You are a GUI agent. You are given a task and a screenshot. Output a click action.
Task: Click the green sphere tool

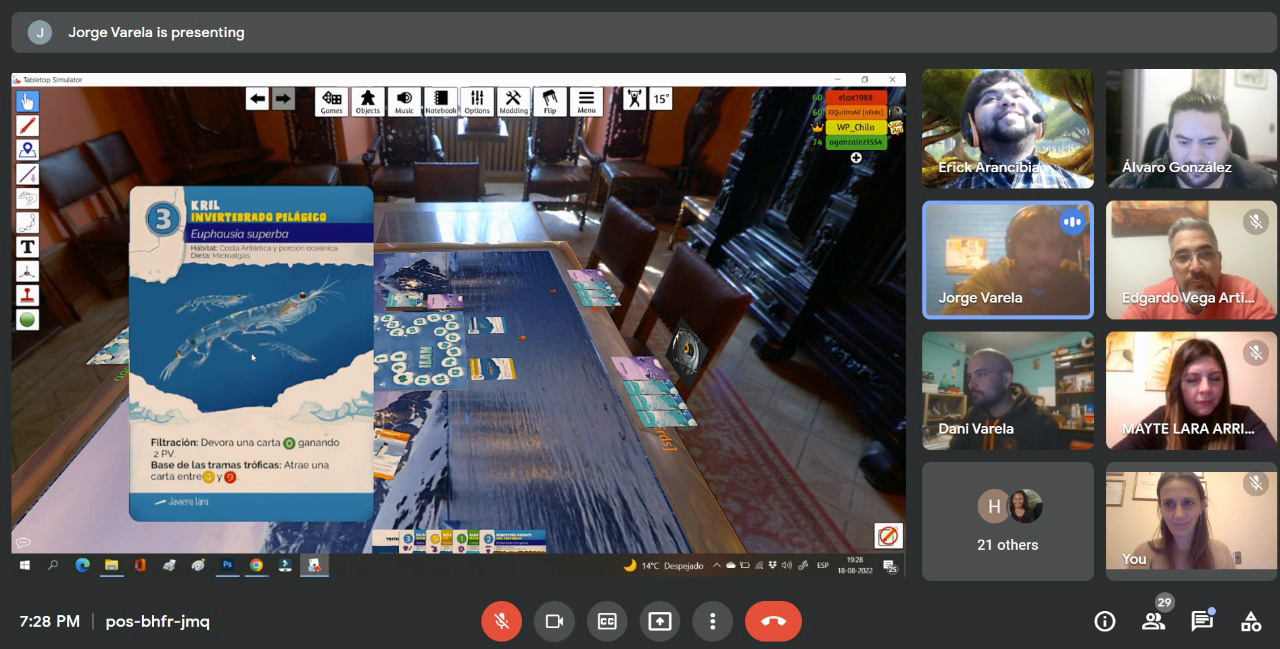click(27, 319)
